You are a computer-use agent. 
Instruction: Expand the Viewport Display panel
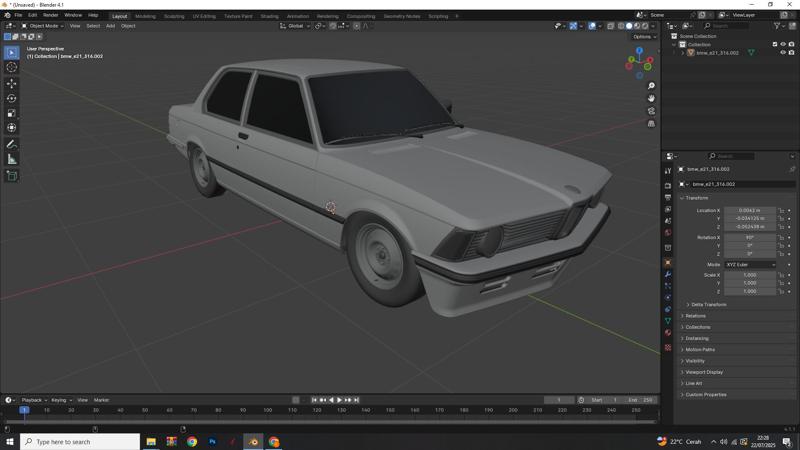[704, 372]
